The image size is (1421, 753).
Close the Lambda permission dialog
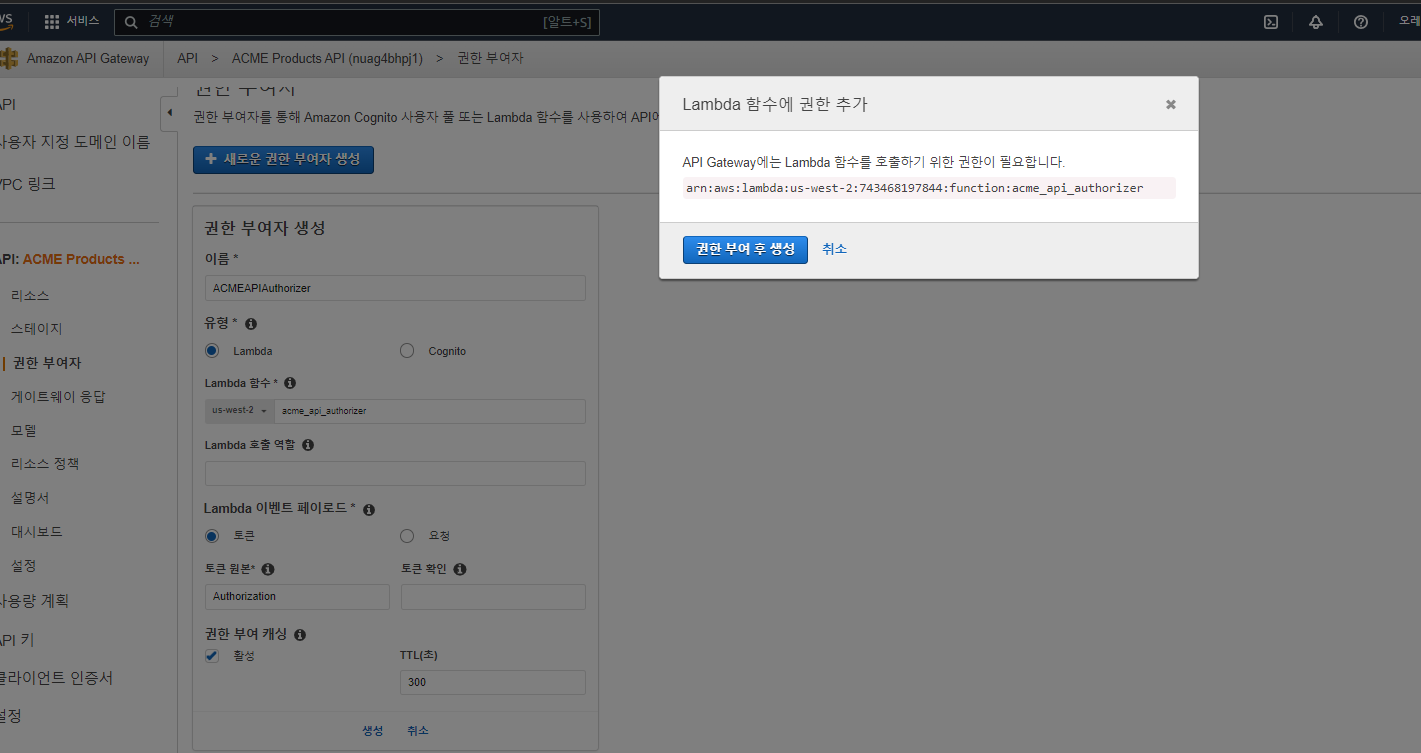[1171, 104]
